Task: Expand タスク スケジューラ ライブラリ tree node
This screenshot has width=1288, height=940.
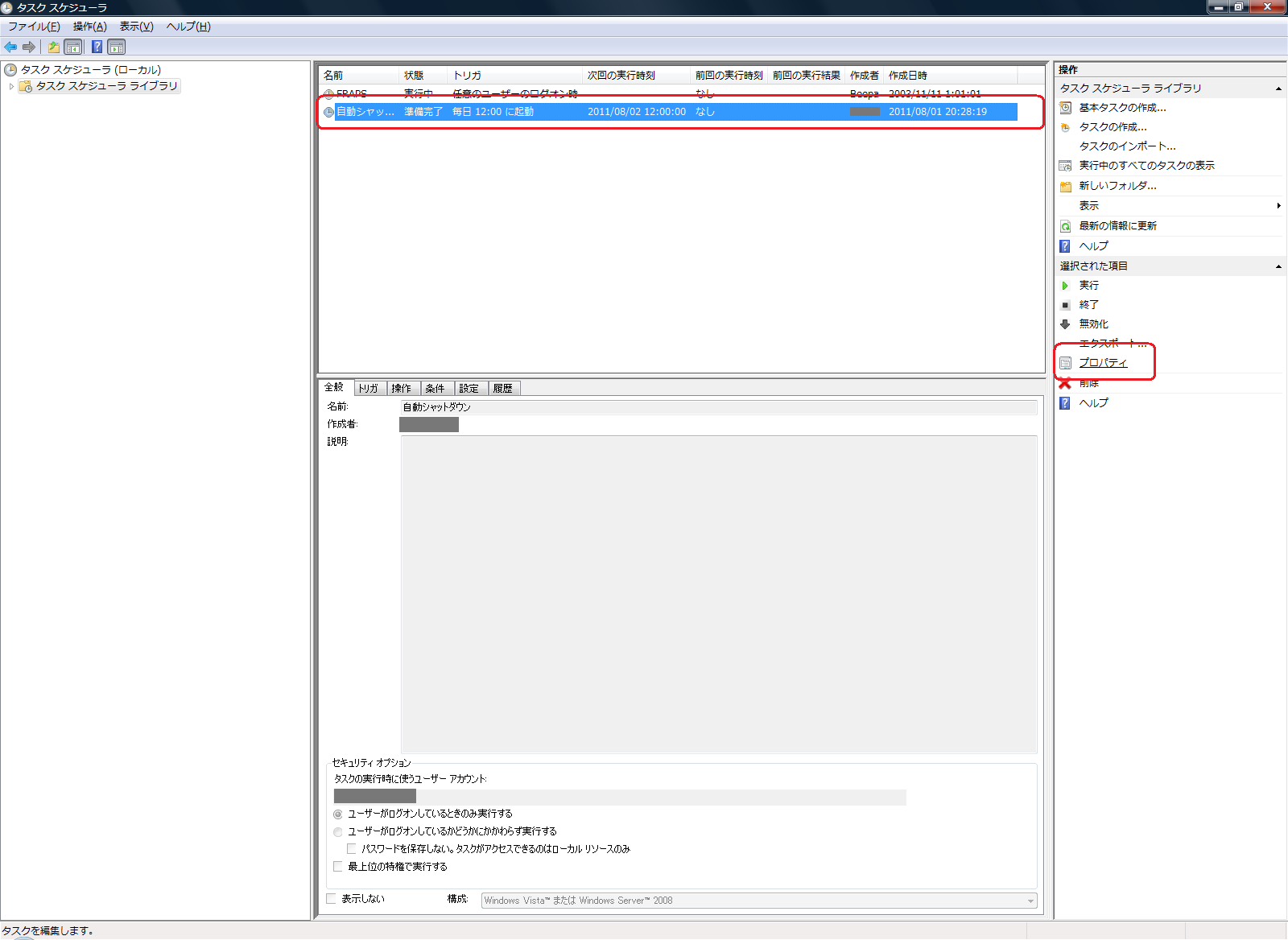Action: tap(11, 86)
